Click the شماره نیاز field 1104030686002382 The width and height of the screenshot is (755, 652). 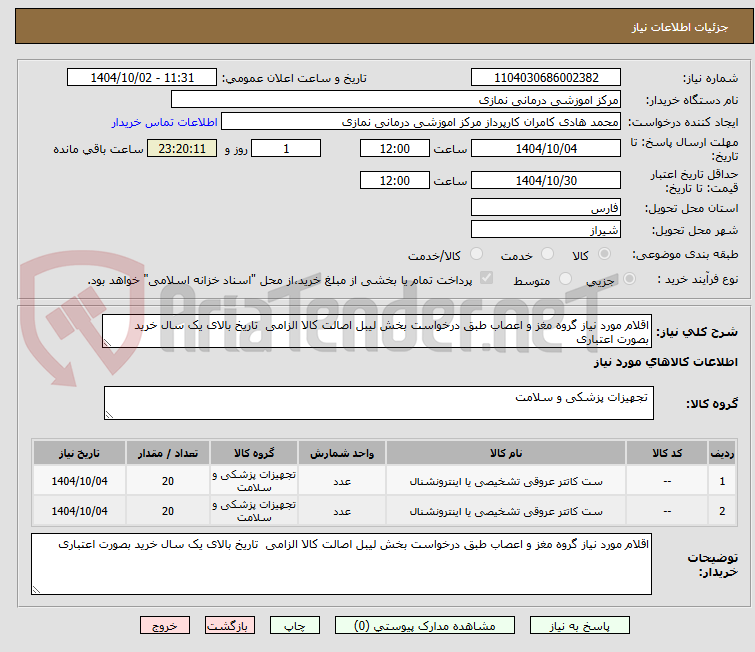(x=546, y=78)
